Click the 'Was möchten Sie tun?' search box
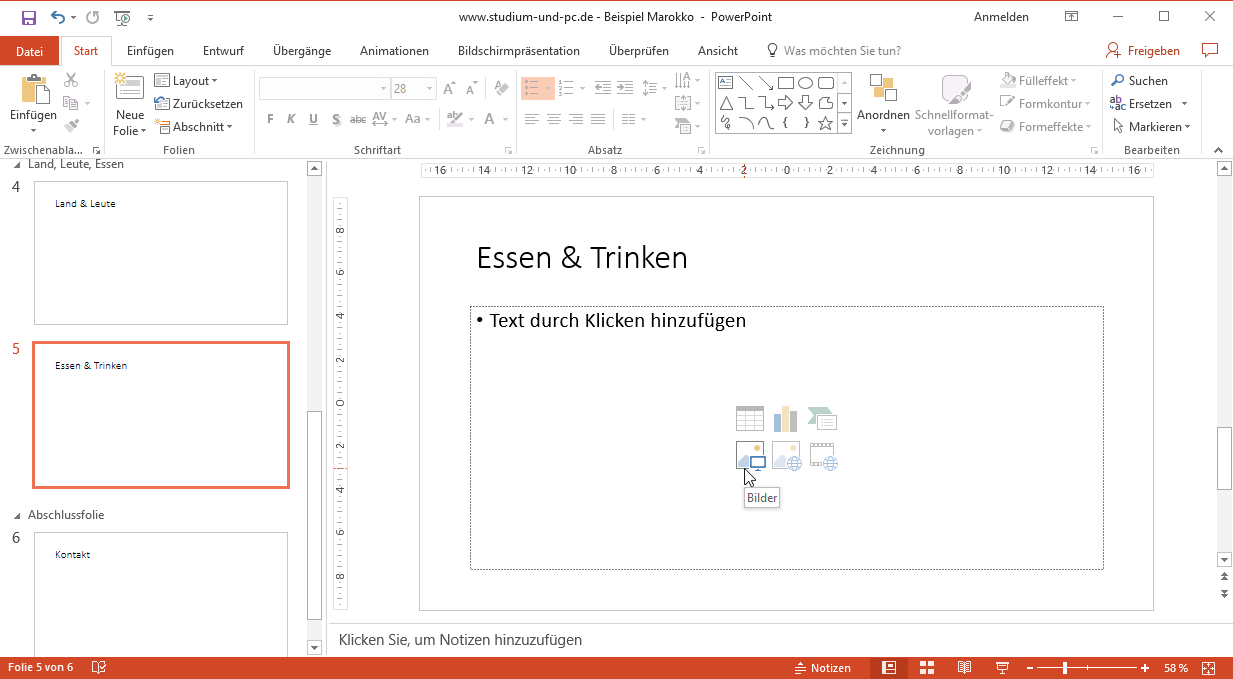This screenshot has width=1233, height=679. click(x=833, y=51)
